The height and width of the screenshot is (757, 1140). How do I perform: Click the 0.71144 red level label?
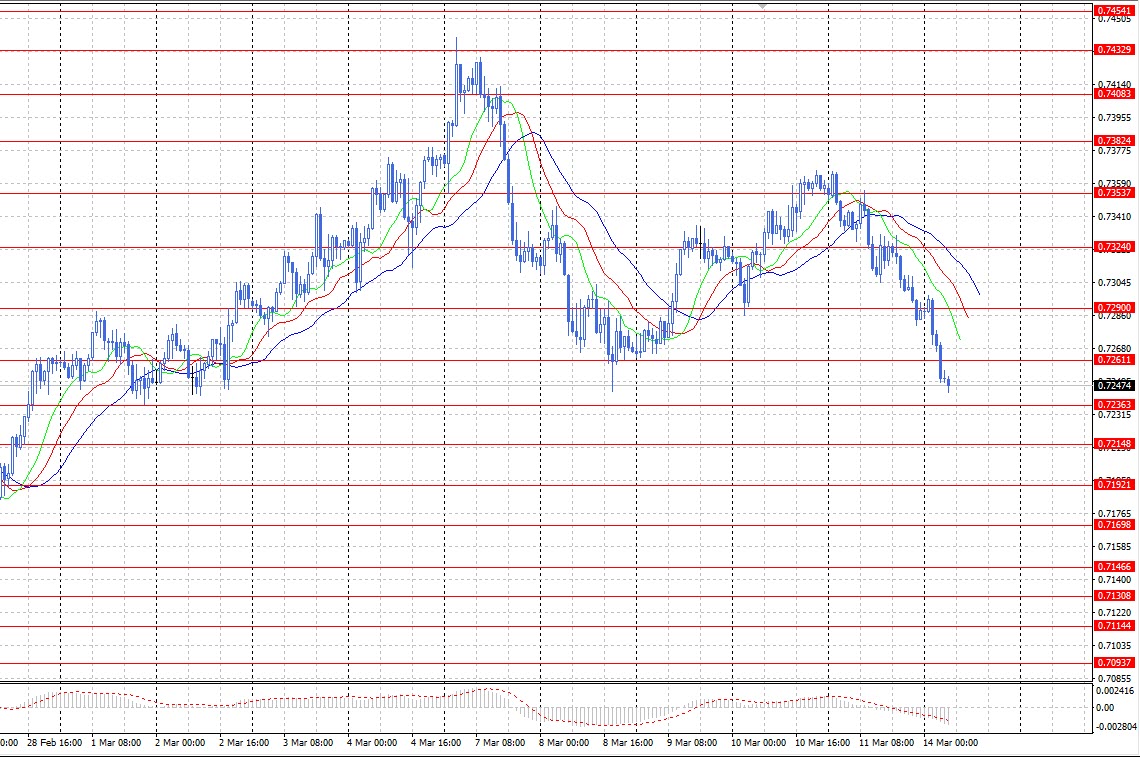click(1114, 626)
